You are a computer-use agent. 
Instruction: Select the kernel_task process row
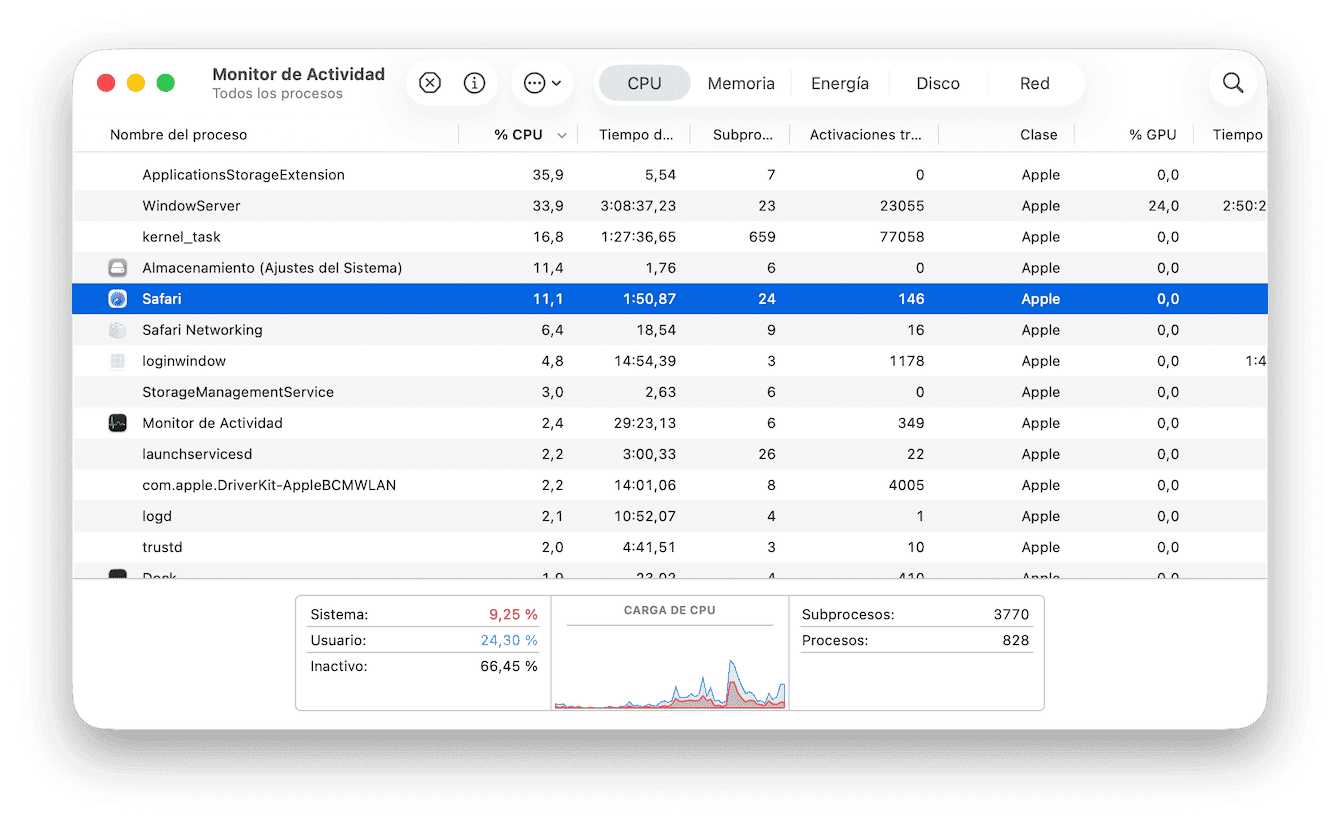670,236
